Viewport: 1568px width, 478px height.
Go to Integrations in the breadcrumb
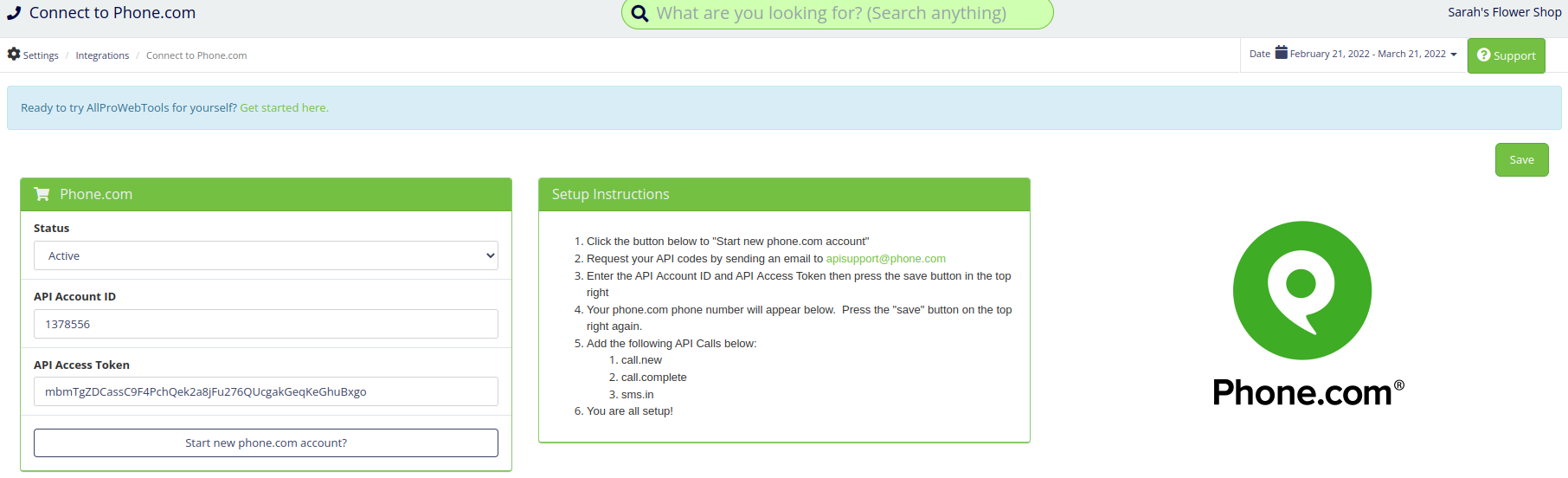point(102,55)
